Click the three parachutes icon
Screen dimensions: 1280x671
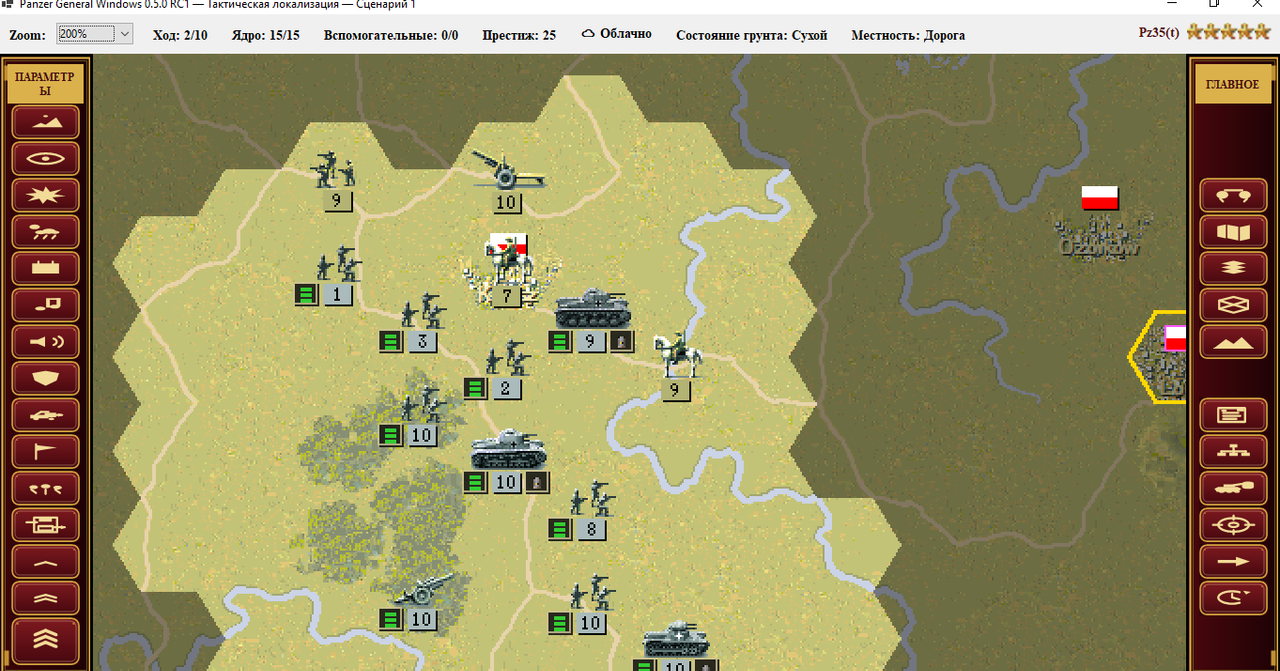point(45,488)
